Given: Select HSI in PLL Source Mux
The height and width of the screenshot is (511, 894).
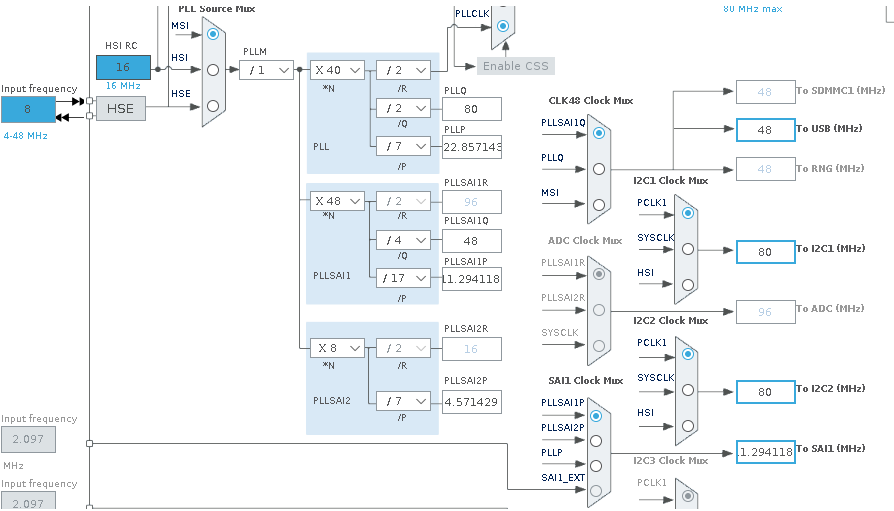Looking at the screenshot, I should point(213,69).
